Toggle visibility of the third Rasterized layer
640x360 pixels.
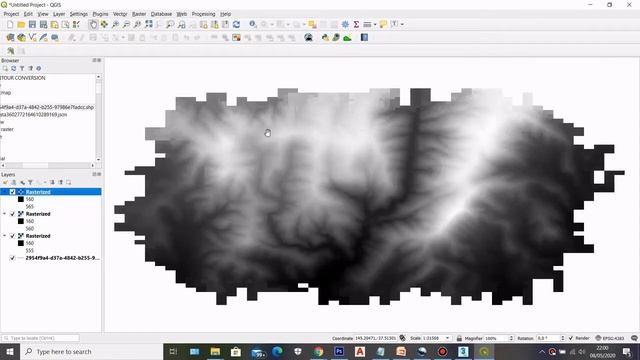coord(12,236)
